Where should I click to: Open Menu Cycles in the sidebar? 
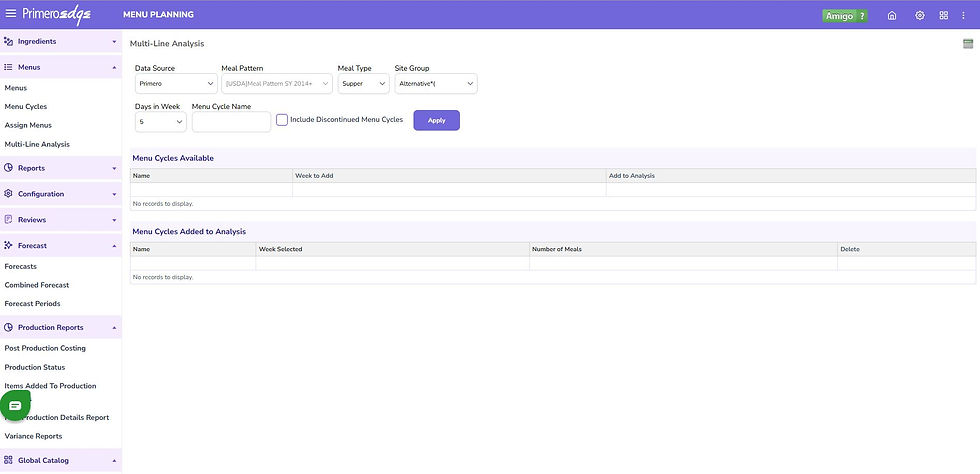(26, 107)
